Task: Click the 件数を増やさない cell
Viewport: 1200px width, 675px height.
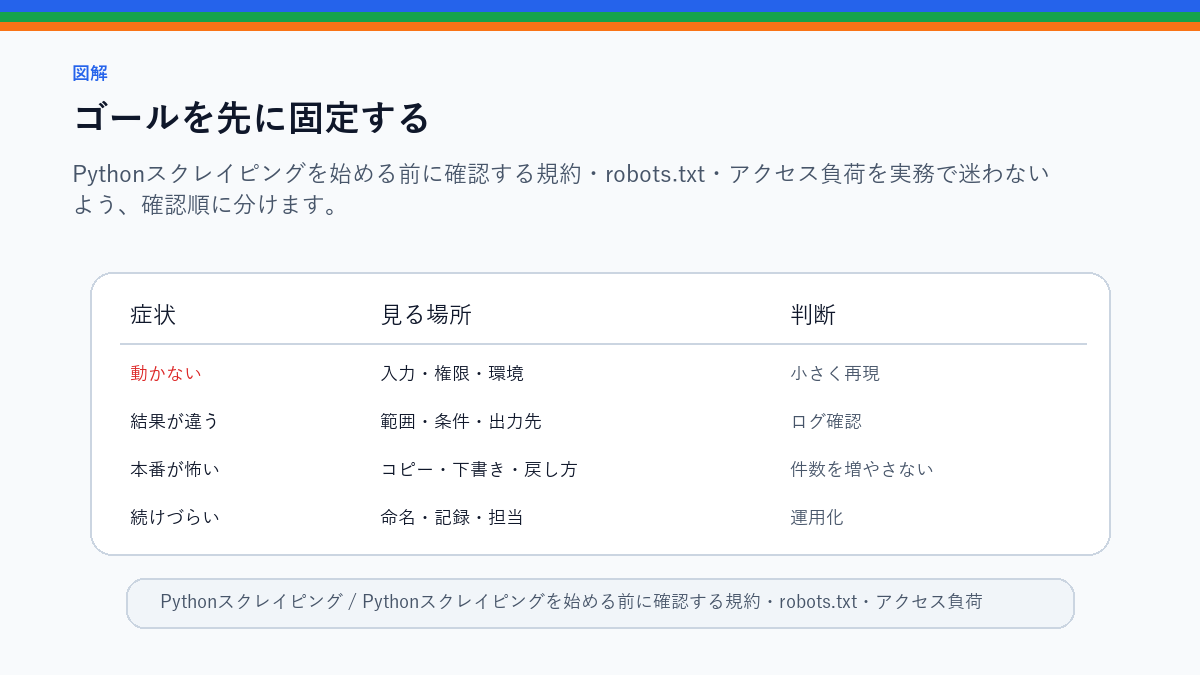Action: (x=862, y=469)
